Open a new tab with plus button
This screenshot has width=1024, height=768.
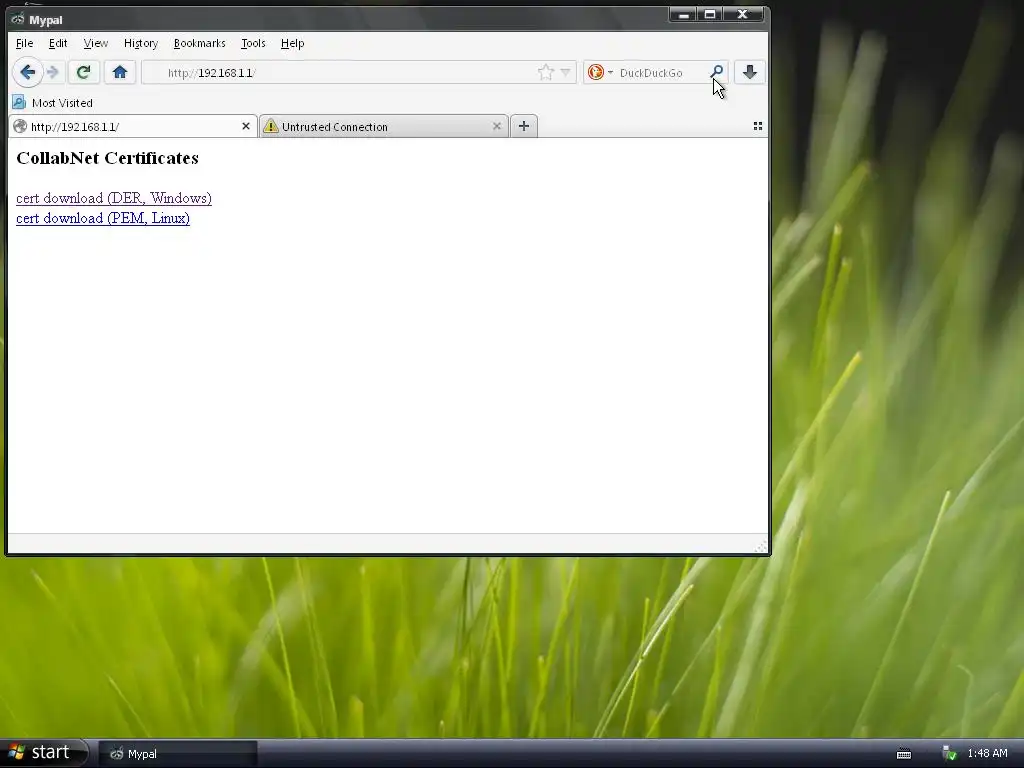coord(524,126)
